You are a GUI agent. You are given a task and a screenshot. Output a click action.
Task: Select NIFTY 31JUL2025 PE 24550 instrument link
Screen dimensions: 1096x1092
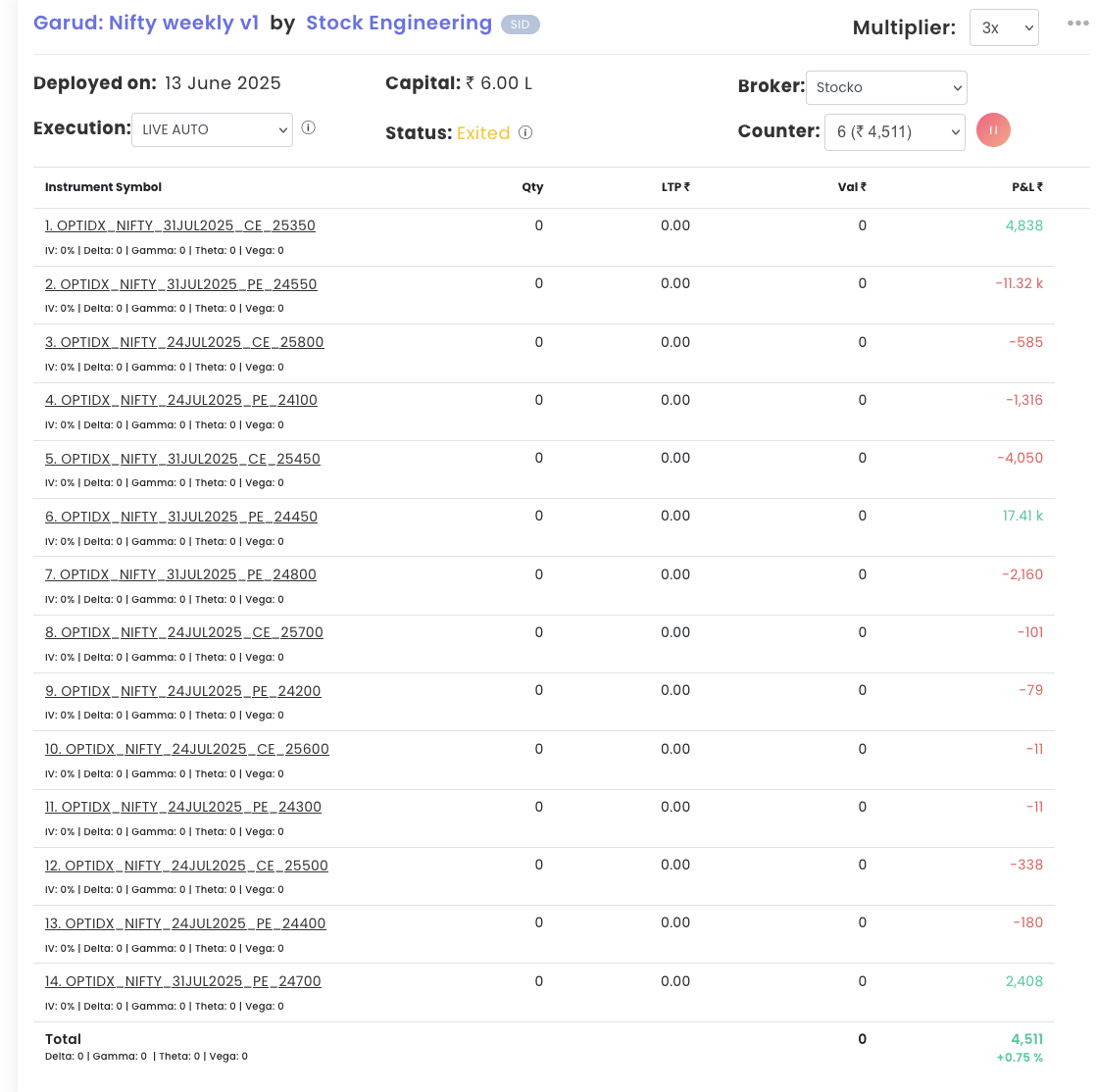coord(181,284)
